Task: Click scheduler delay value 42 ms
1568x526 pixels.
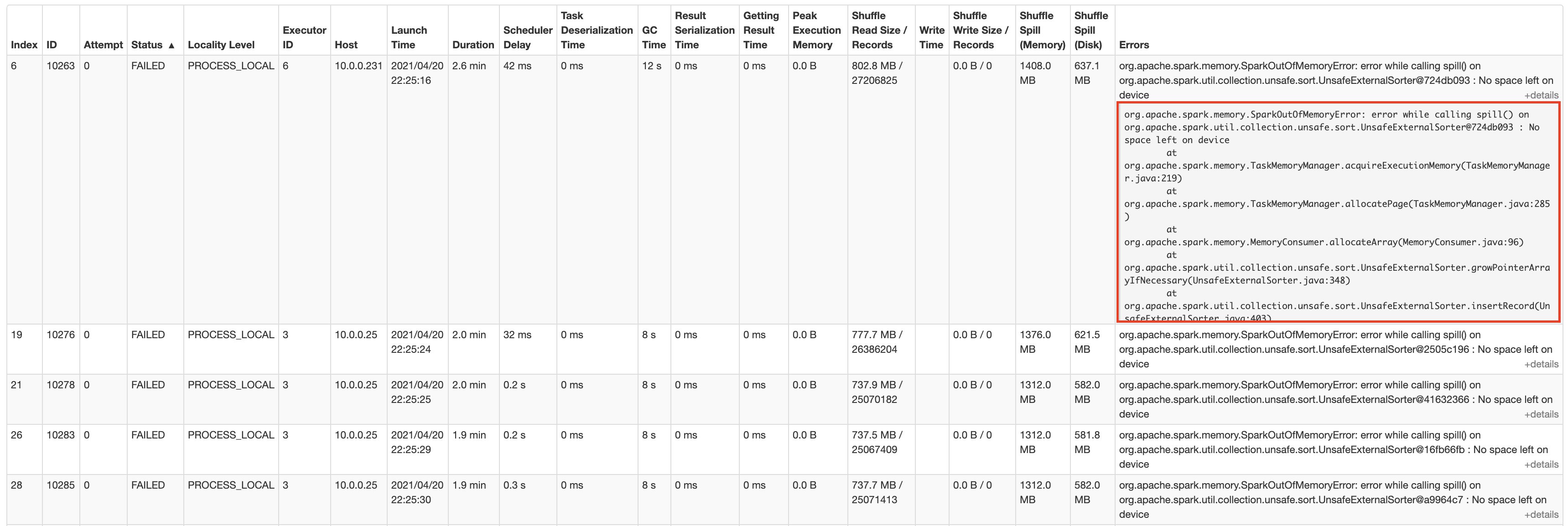Action: pos(517,66)
